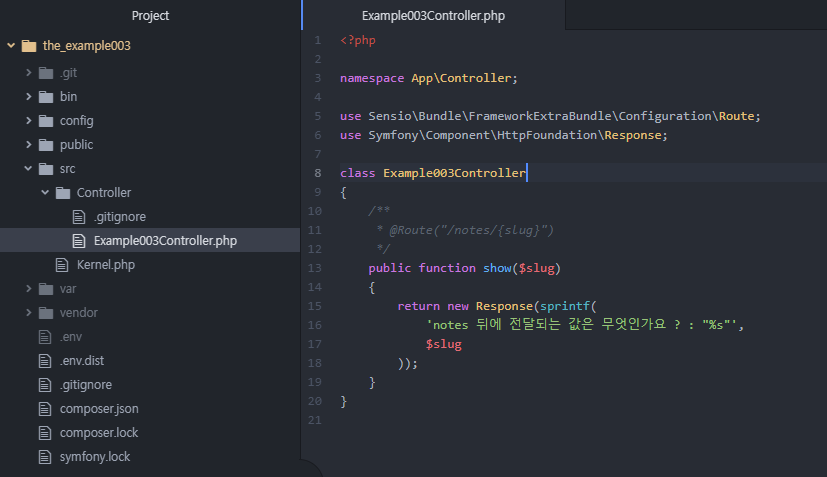This screenshot has width=827, height=477.
Task: Expand the public folder chevron
Action: (27, 145)
